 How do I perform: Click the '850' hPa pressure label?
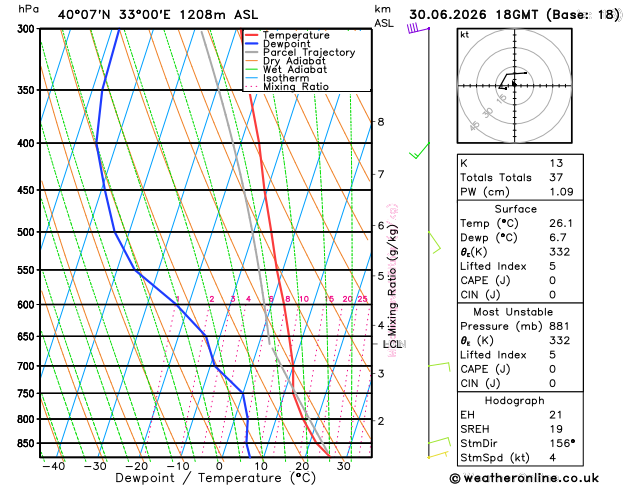28,443
